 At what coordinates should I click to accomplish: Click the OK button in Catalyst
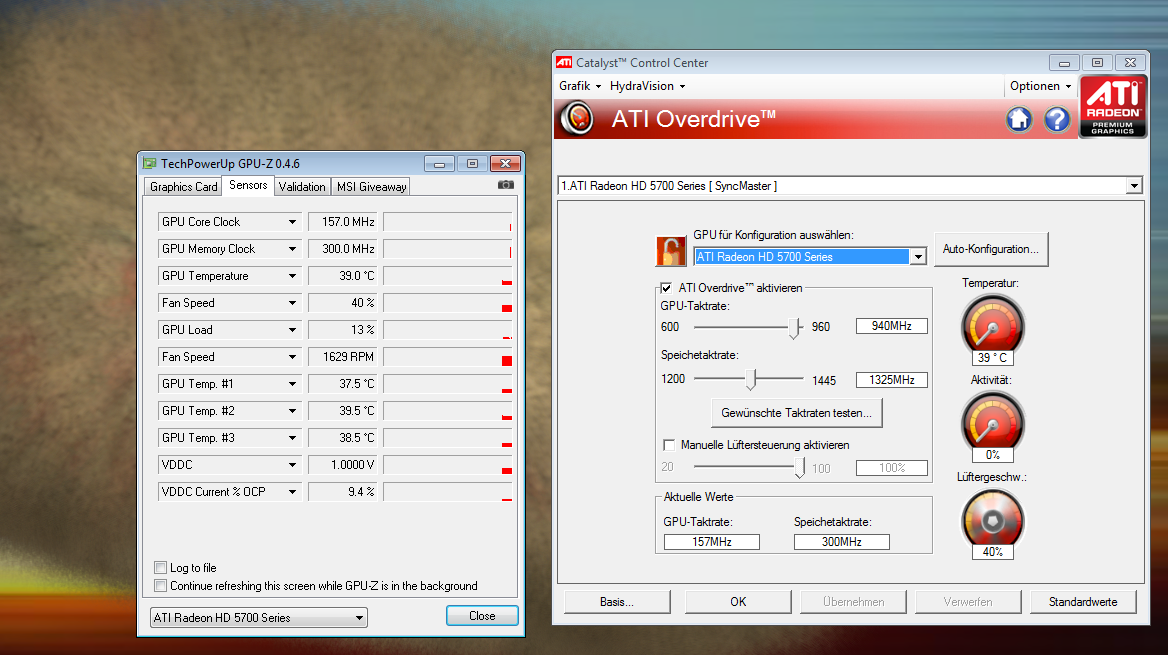coord(738,602)
